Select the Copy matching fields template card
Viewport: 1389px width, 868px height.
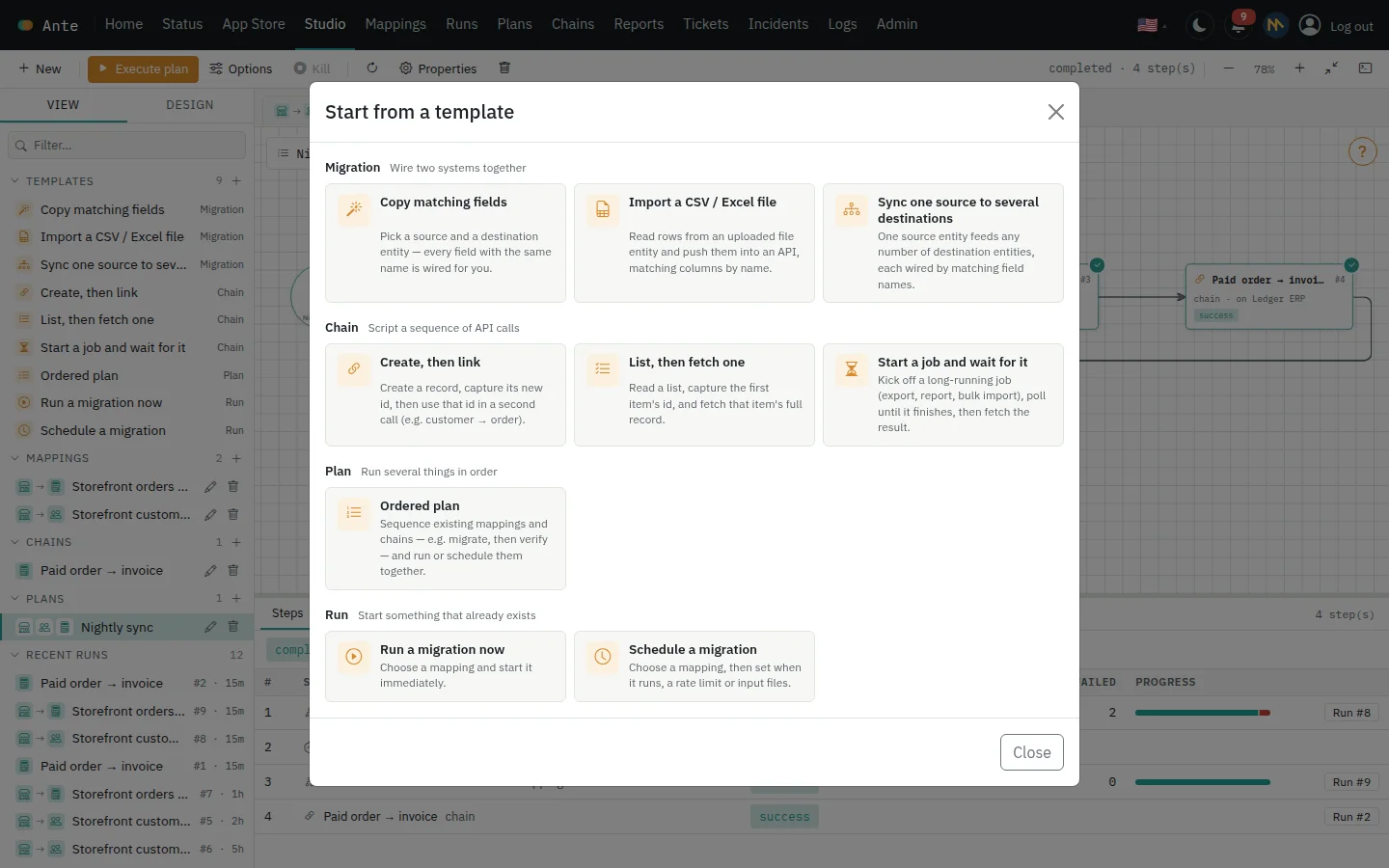coord(446,243)
